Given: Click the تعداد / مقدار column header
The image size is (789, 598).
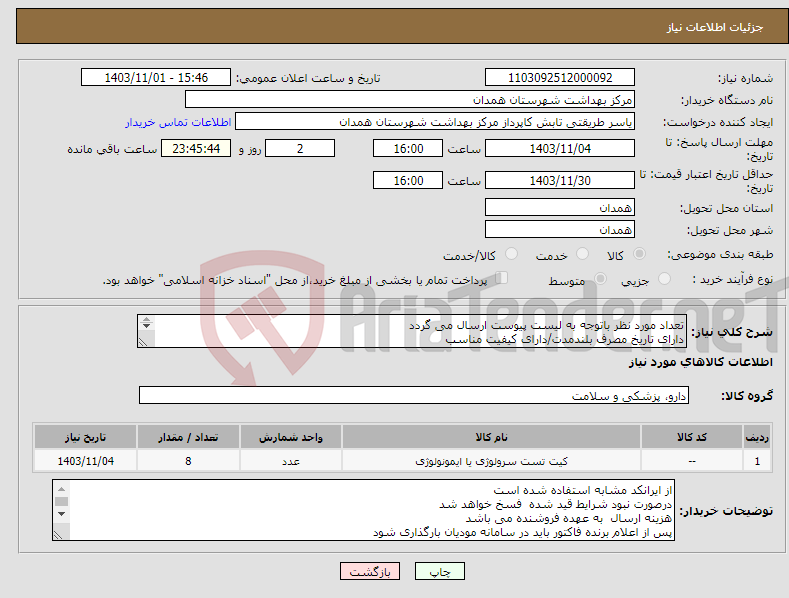Looking at the screenshot, I should pos(188,437).
